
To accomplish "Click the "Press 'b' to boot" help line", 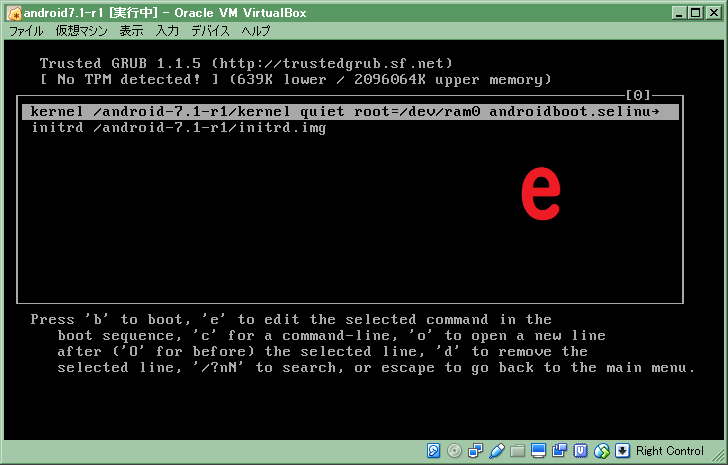I will 291,319.
